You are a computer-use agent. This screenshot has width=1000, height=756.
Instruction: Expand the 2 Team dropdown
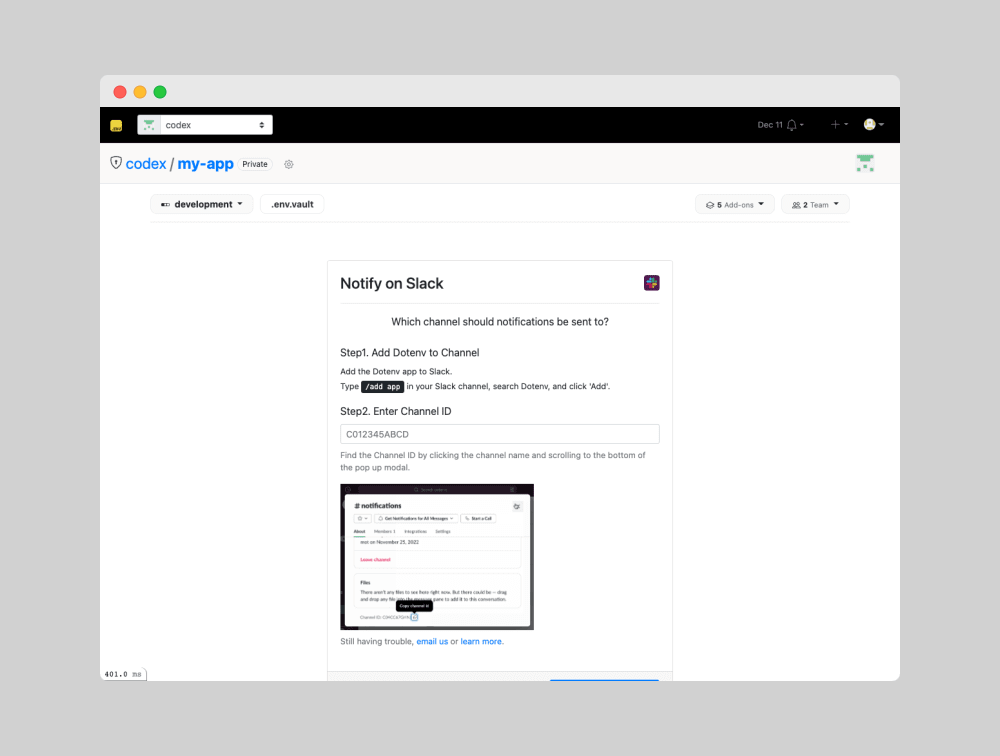[815, 205]
